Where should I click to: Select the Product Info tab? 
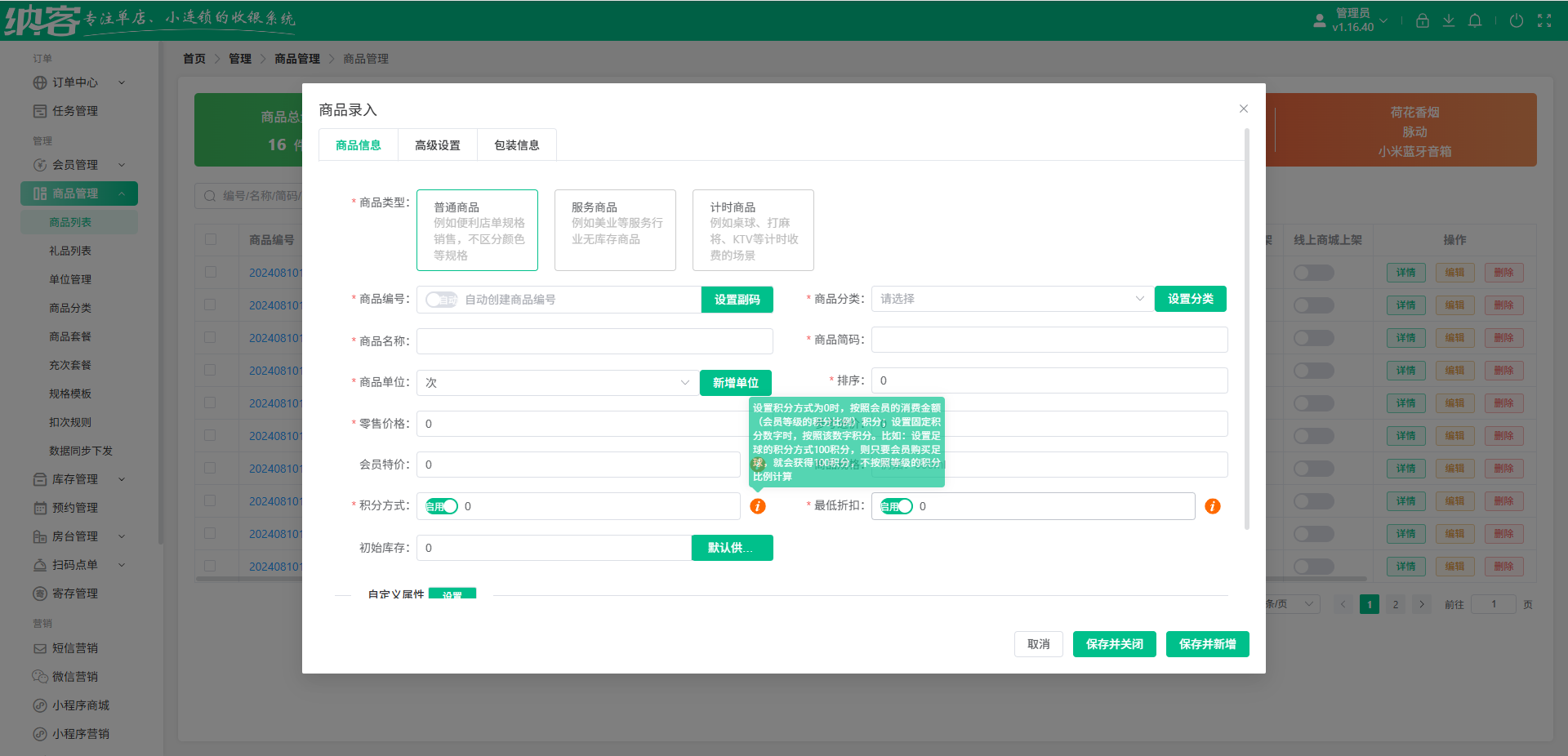359,145
